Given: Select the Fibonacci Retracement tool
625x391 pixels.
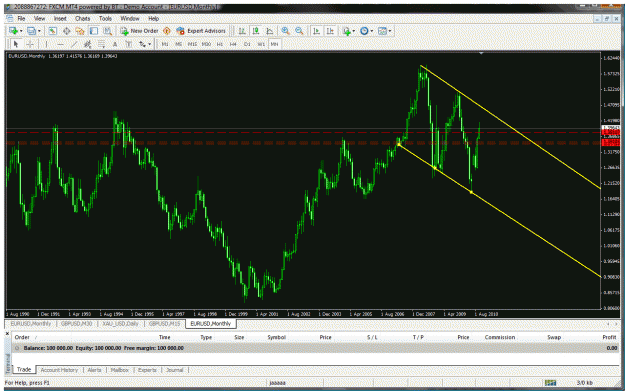Looking at the screenshot, I should pos(101,44).
